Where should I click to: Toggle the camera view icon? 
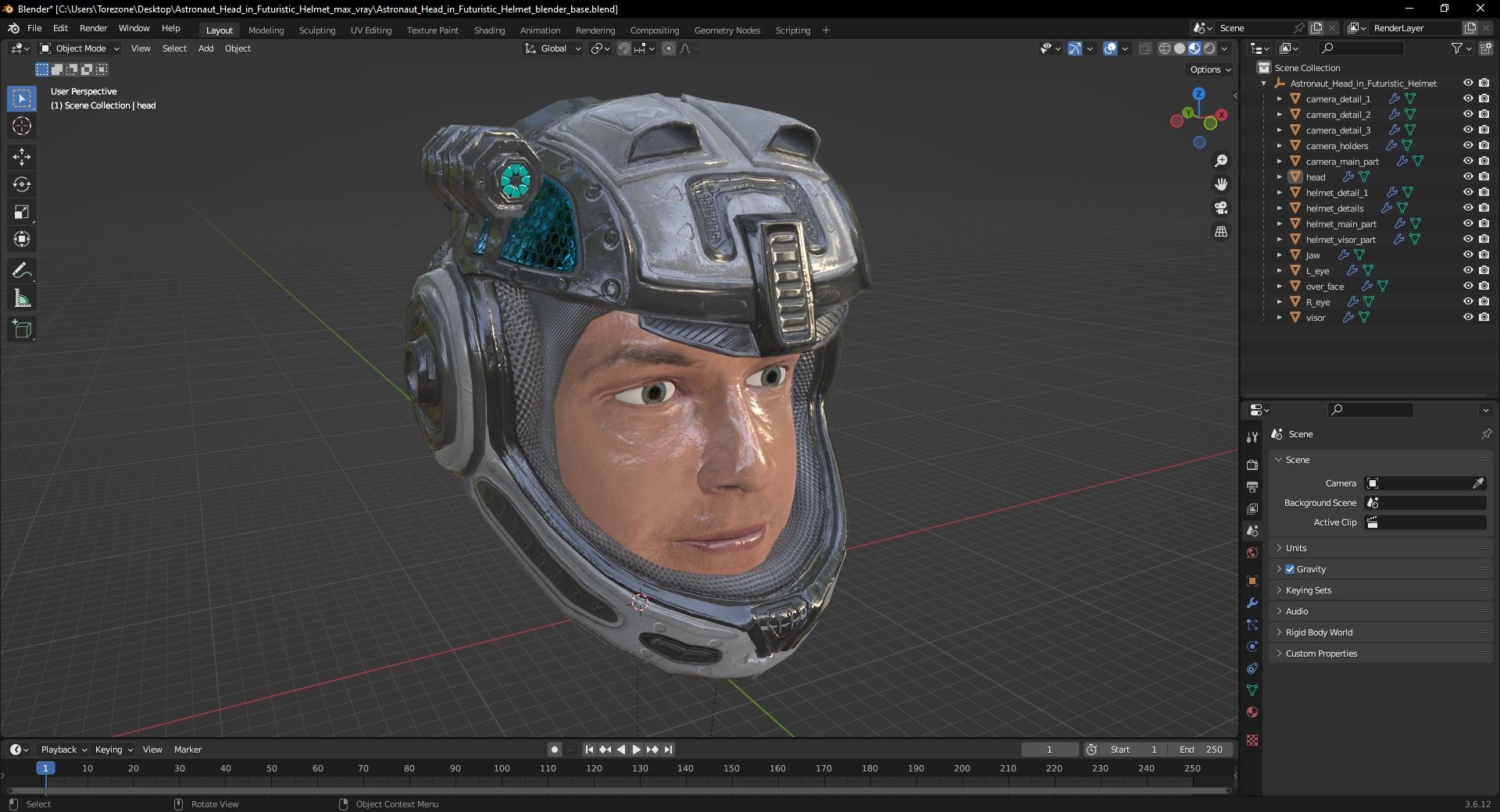point(1221,208)
